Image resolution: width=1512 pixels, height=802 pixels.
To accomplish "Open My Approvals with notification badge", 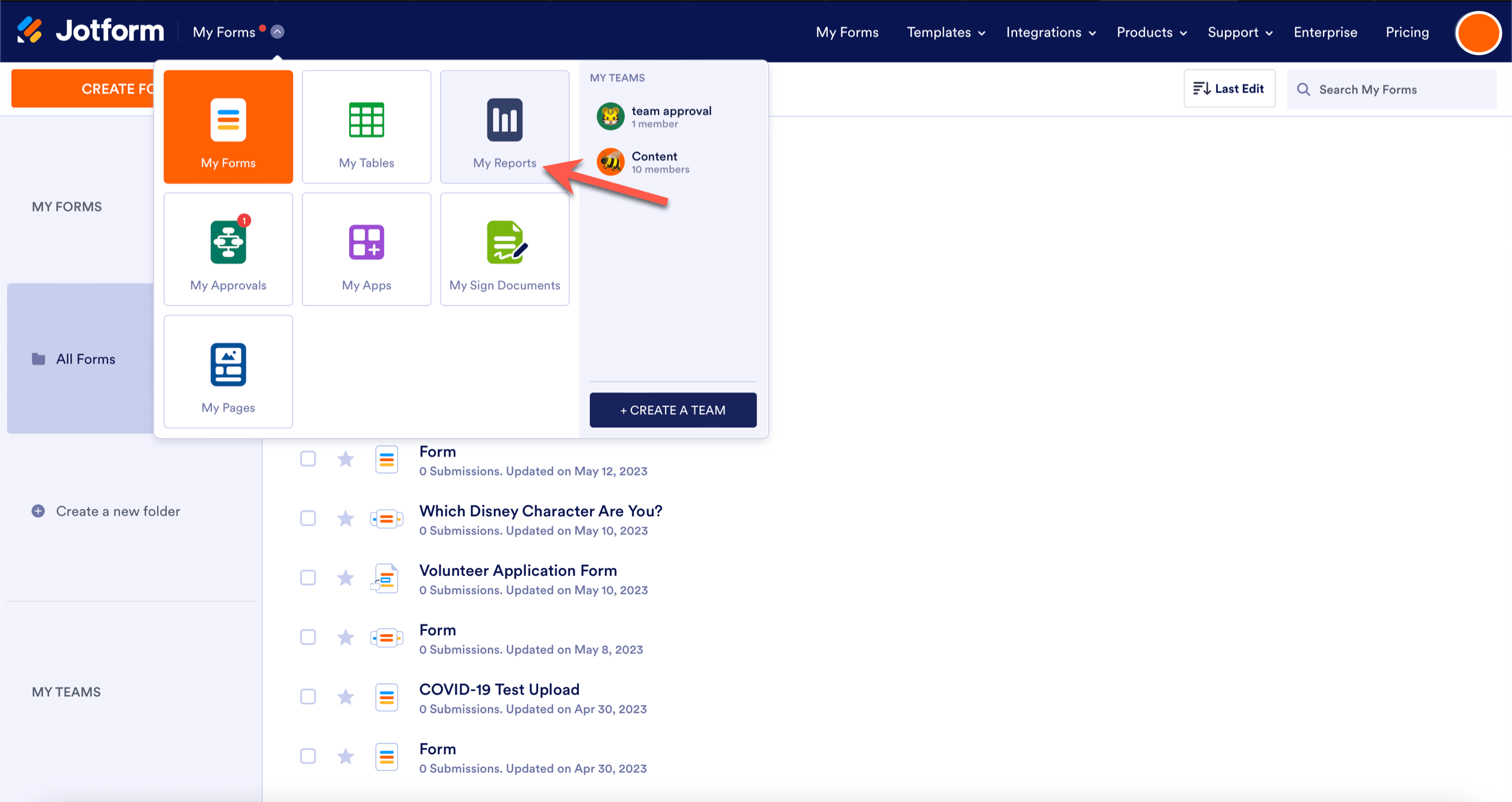I will point(228,249).
